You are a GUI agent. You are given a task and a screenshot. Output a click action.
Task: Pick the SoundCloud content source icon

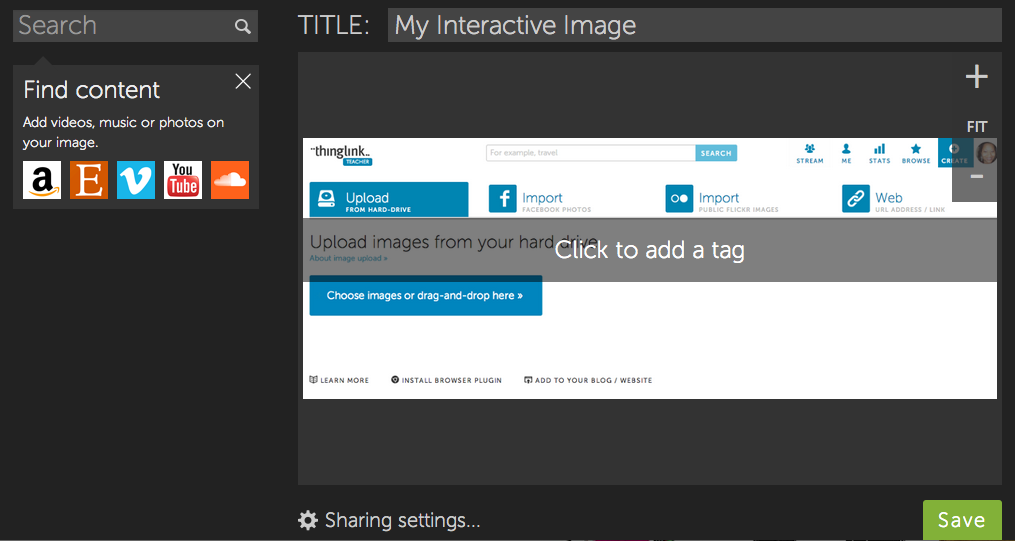[230, 180]
